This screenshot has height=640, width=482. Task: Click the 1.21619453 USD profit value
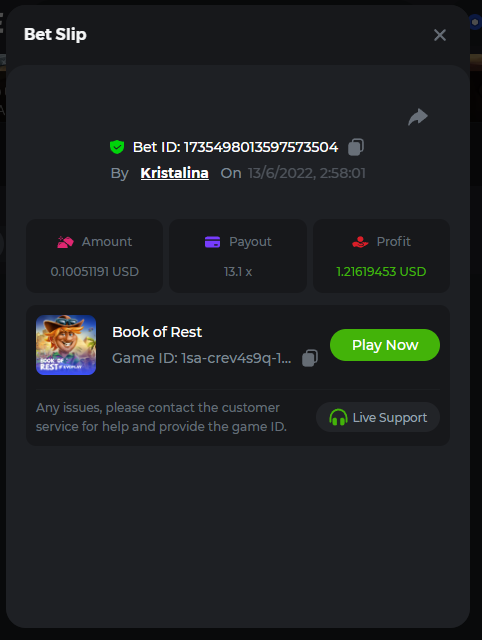[x=381, y=271]
